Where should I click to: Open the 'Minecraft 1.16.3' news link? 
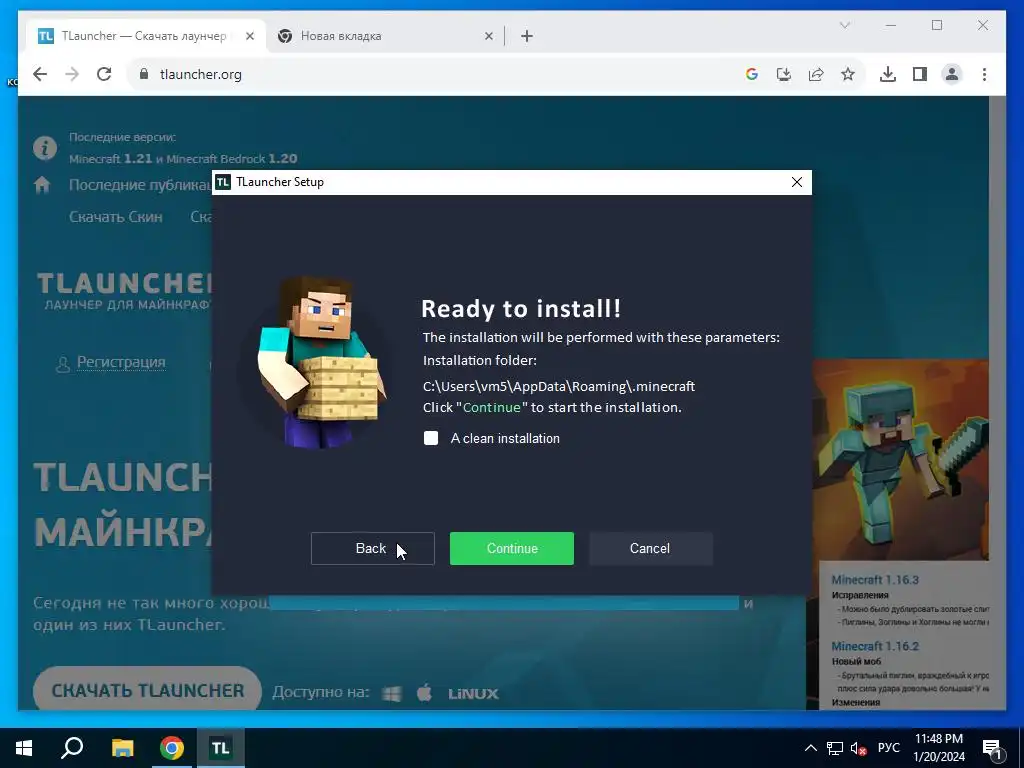click(x=875, y=580)
